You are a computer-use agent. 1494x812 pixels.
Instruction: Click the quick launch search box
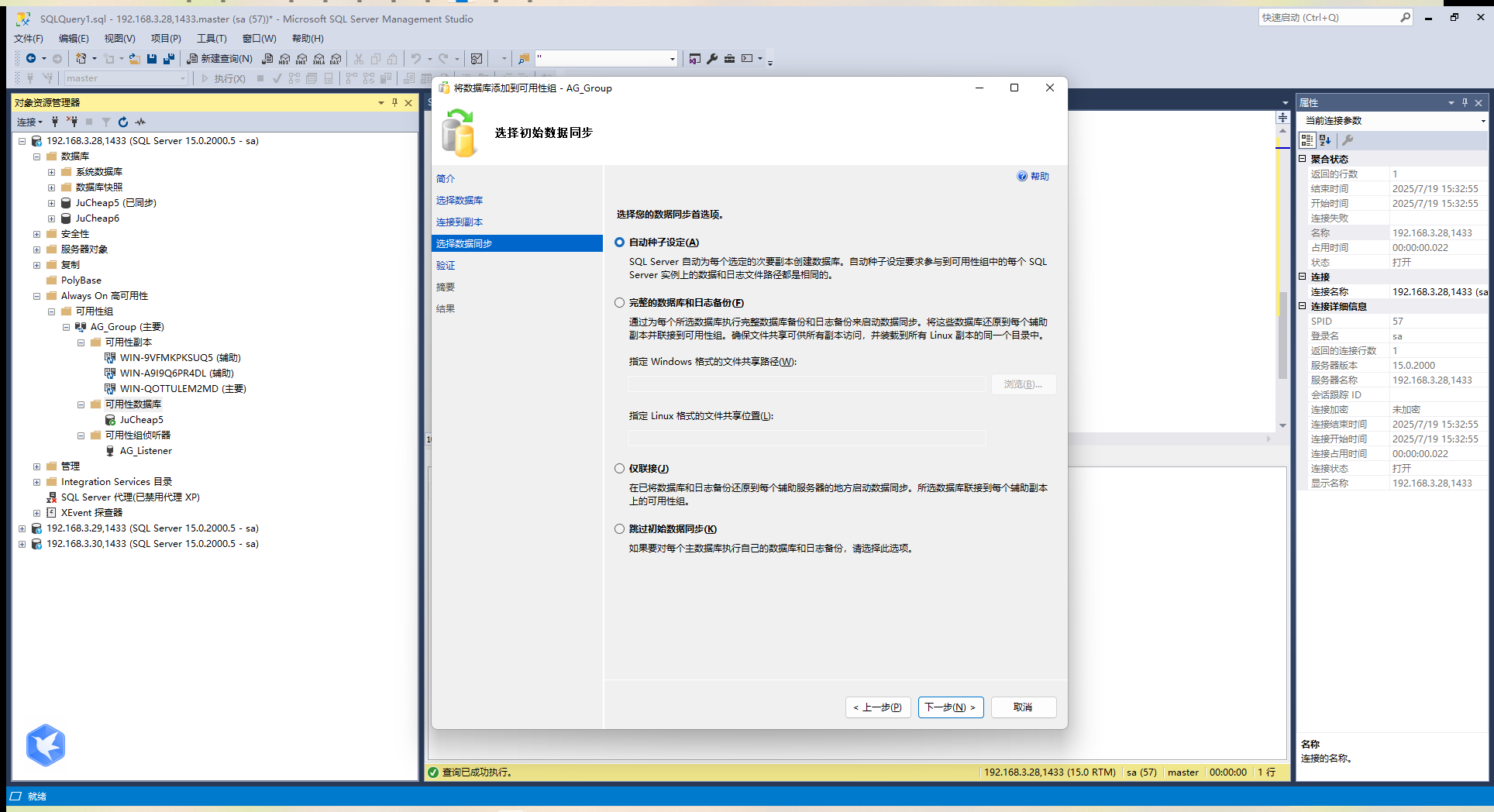1336,17
